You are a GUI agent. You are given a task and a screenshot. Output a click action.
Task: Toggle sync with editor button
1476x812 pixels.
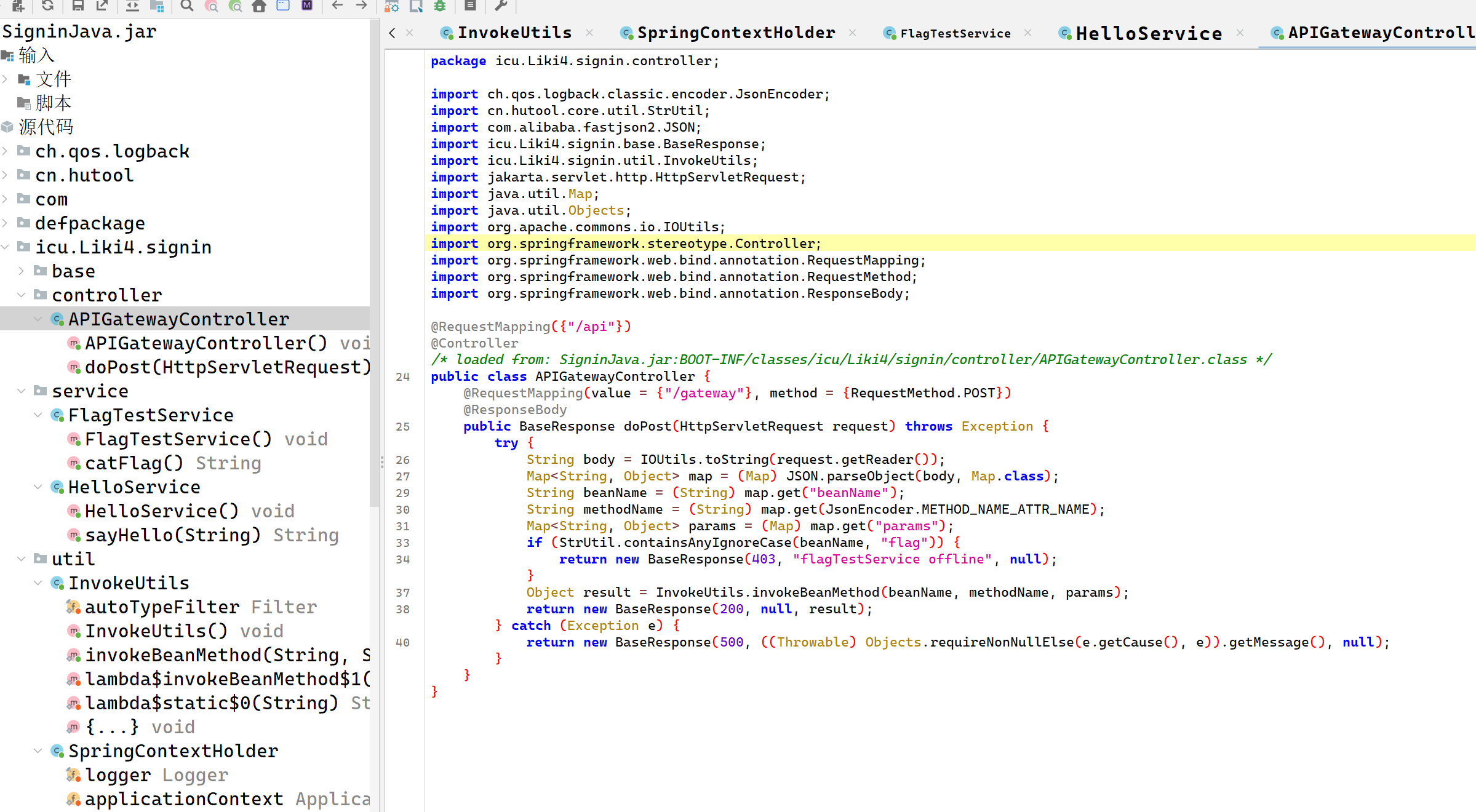(x=132, y=6)
